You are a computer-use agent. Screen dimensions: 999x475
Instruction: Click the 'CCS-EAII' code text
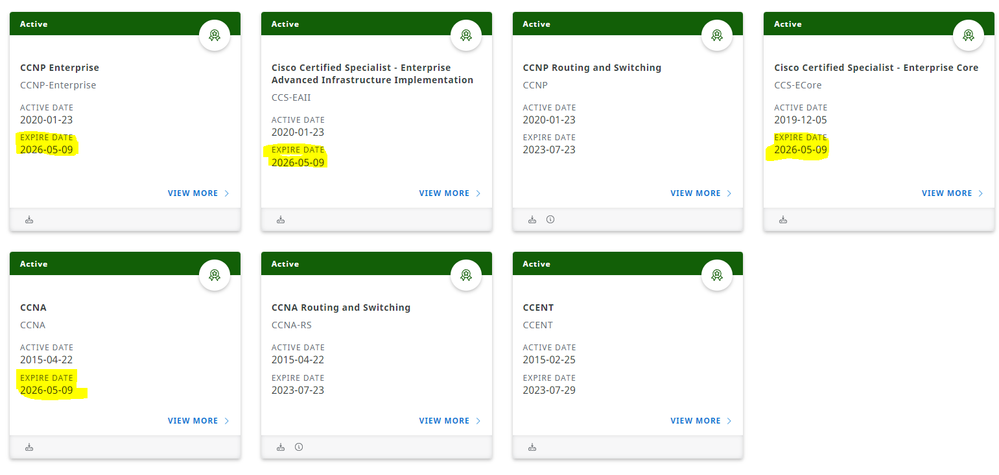point(291,97)
